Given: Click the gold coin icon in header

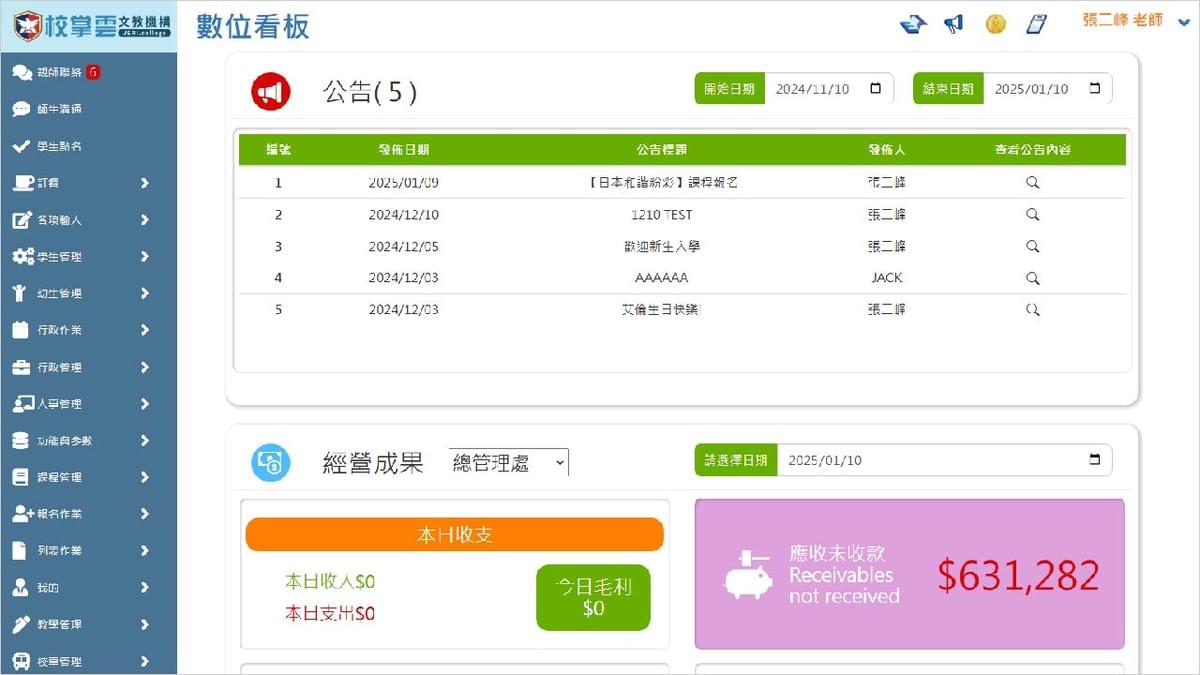Looking at the screenshot, I should (x=995, y=24).
